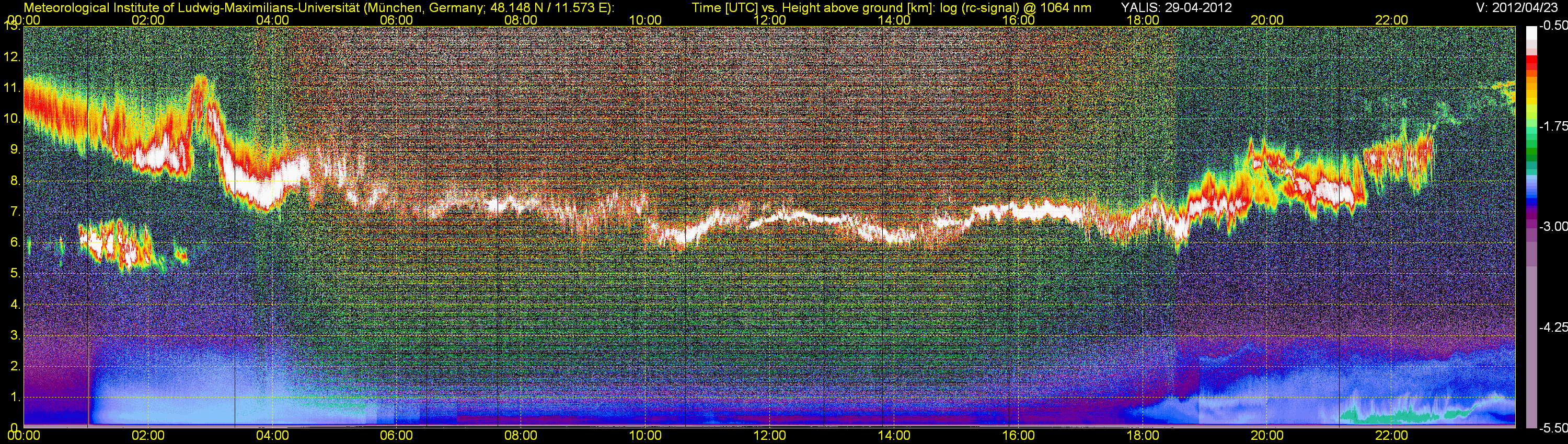Click the 08:00 label on the lower time axis
Viewport: 1568px width, 444px height.
coord(521,436)
